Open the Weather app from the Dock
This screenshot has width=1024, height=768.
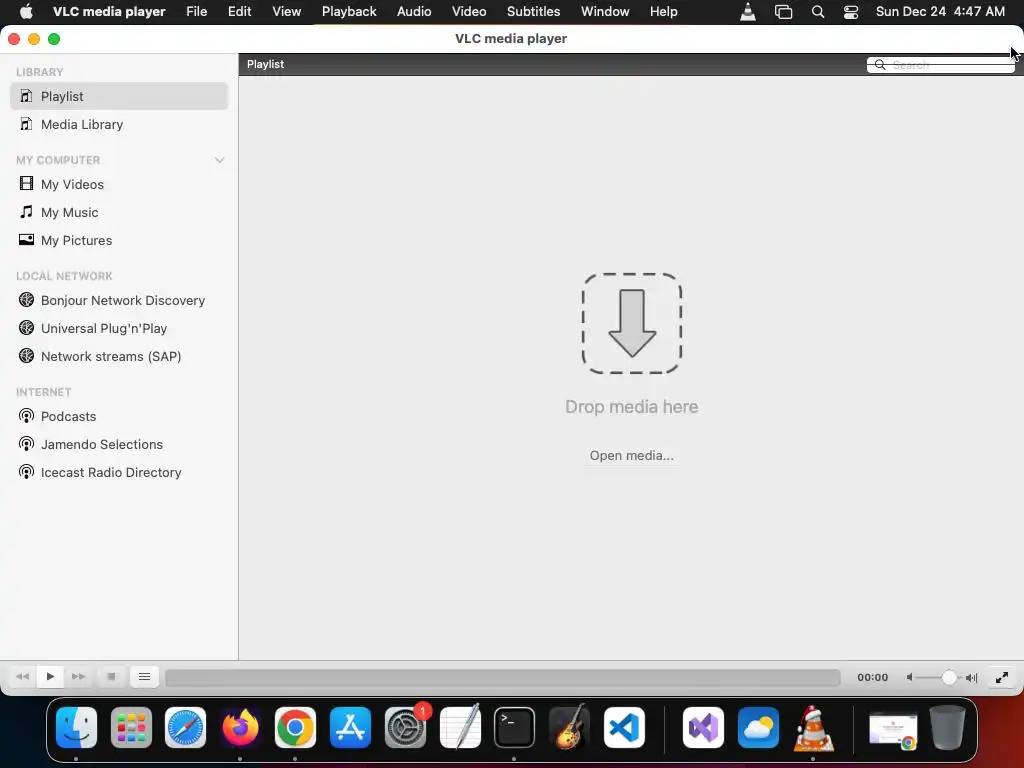[758, 728]
